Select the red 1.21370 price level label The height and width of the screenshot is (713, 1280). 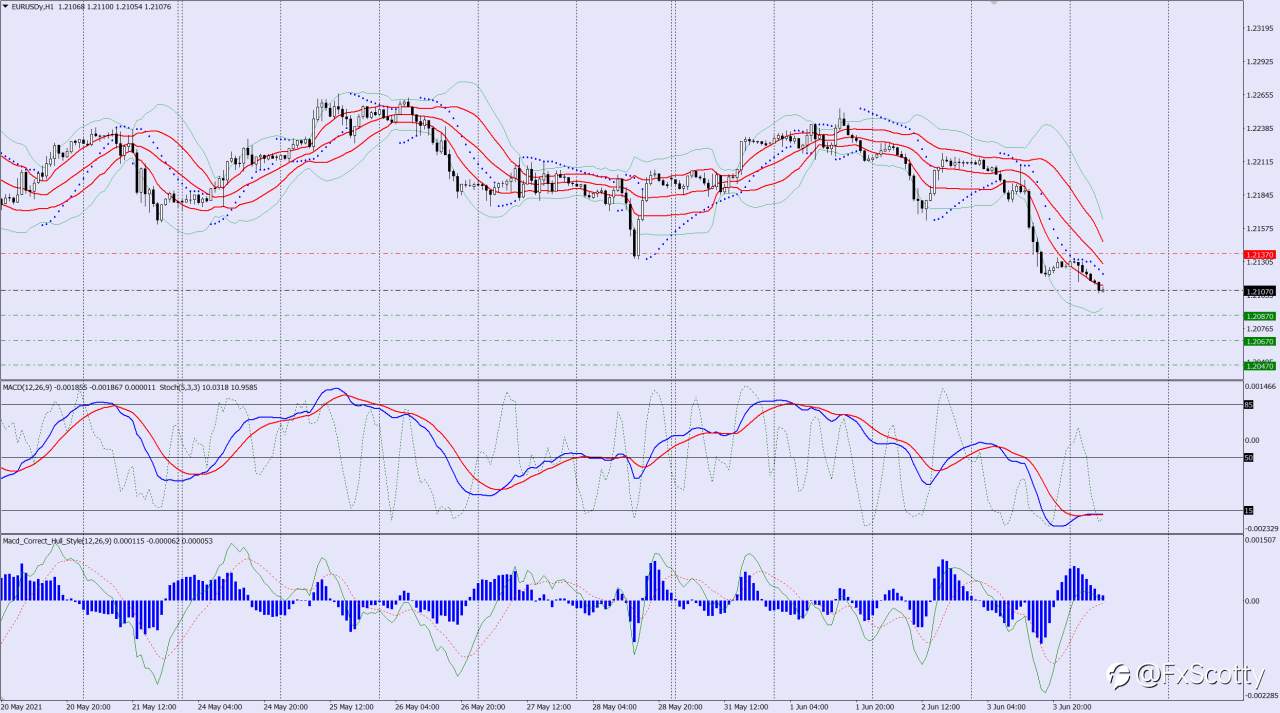1260,255
